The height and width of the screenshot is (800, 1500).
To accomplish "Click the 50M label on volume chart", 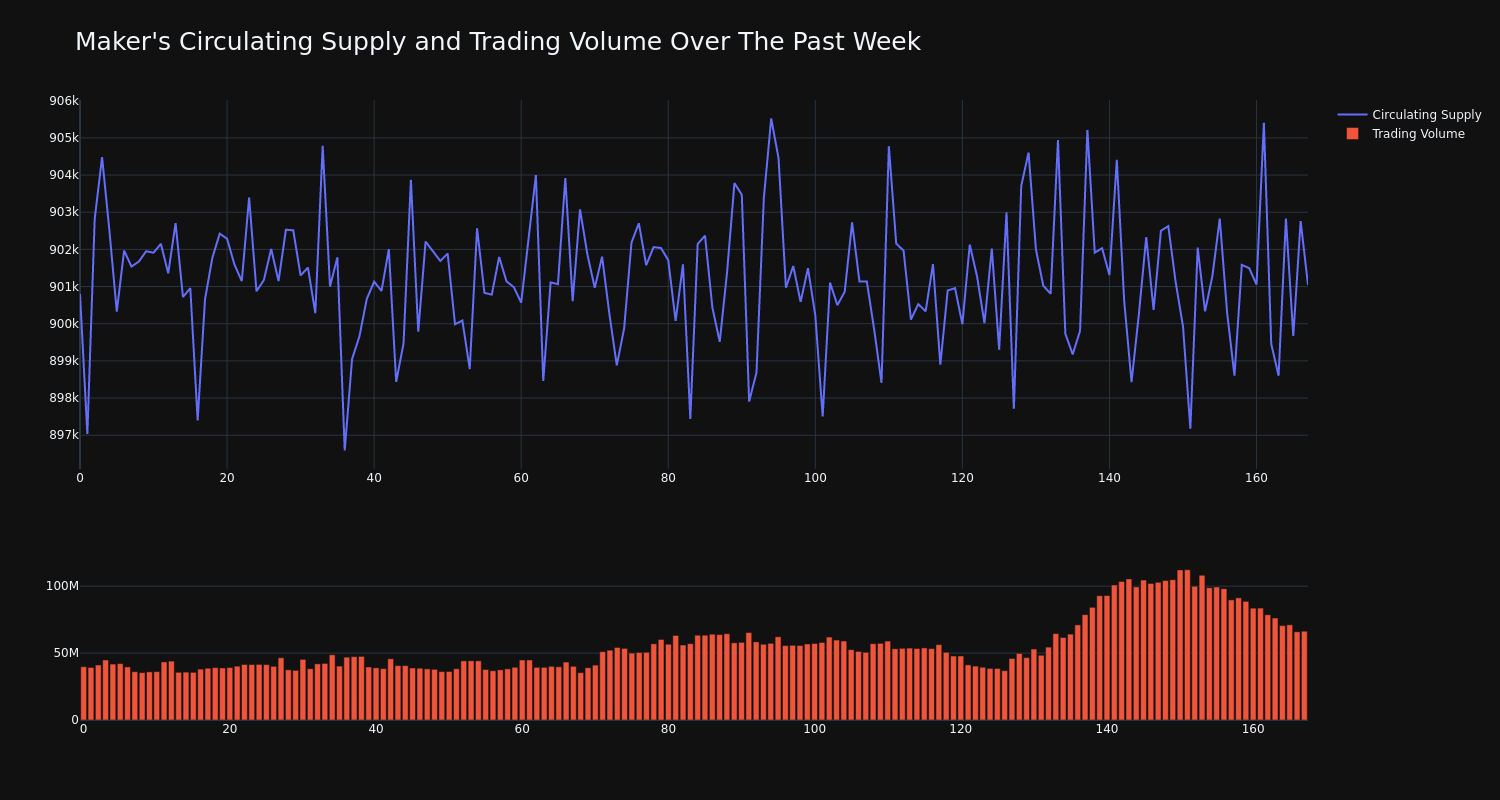I will click(65, 653).
